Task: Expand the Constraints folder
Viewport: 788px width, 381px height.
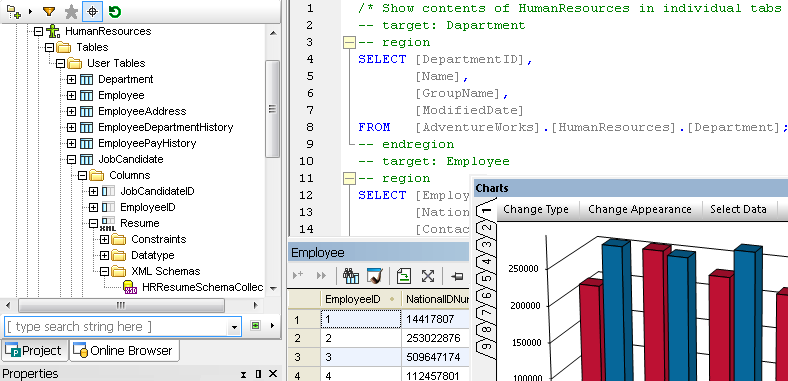Action: point(105,240)
